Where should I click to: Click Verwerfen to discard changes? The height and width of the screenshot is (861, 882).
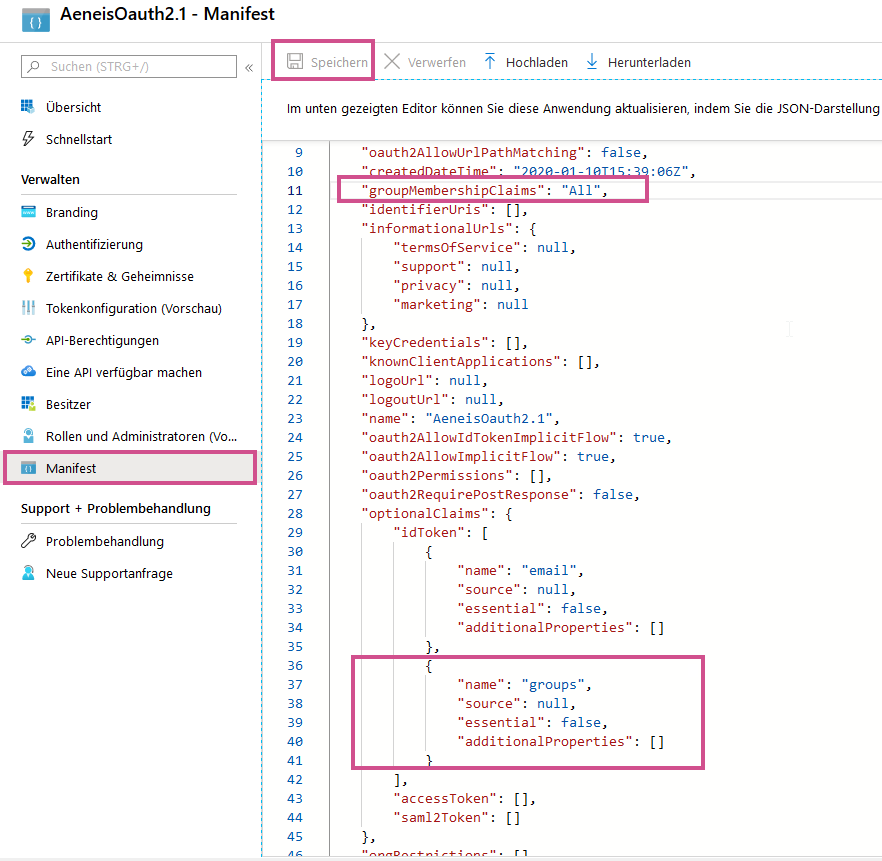point(425,62)
